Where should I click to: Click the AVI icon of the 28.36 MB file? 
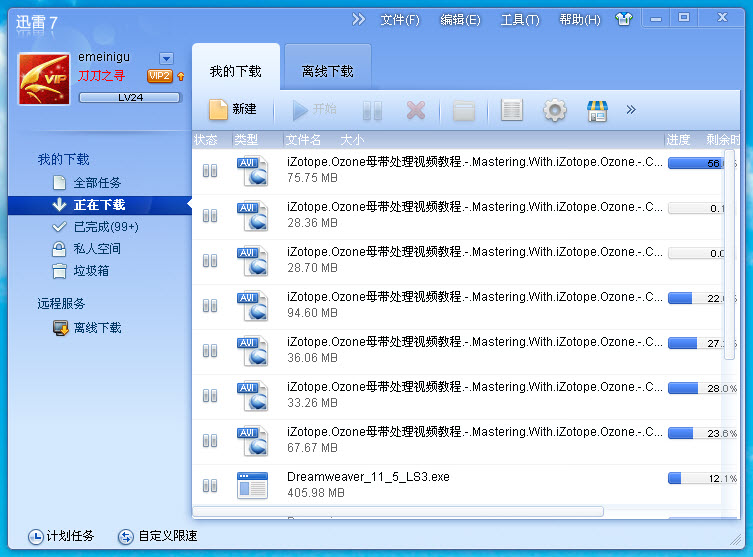pyautogui.click(x=253, y=216)
